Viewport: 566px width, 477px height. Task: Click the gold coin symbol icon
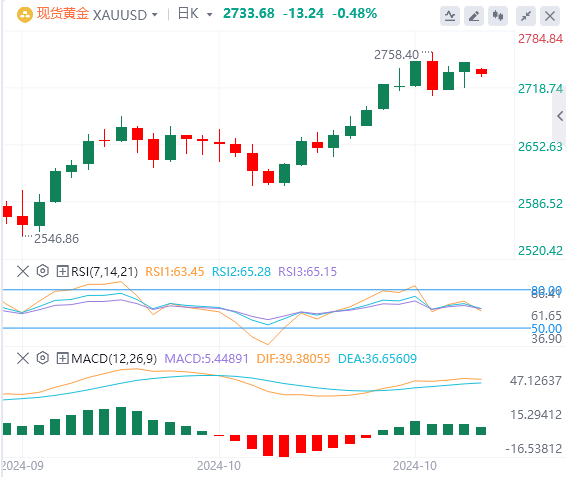click(25, 15)
